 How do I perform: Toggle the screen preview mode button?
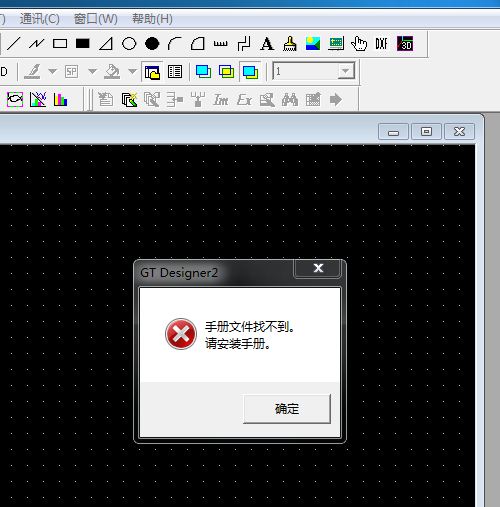pos(152,71)
